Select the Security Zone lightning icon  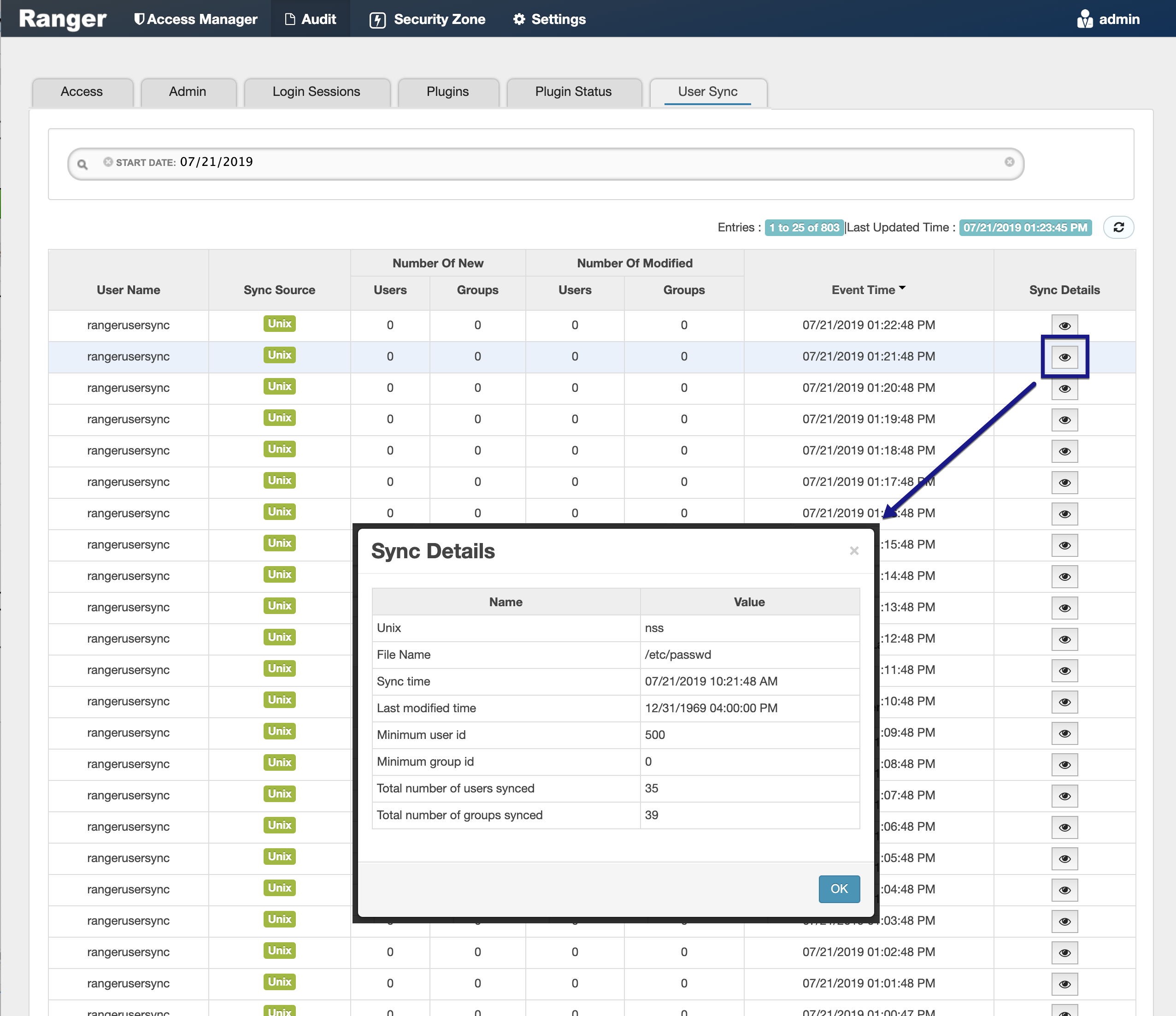tap(377, 19)
